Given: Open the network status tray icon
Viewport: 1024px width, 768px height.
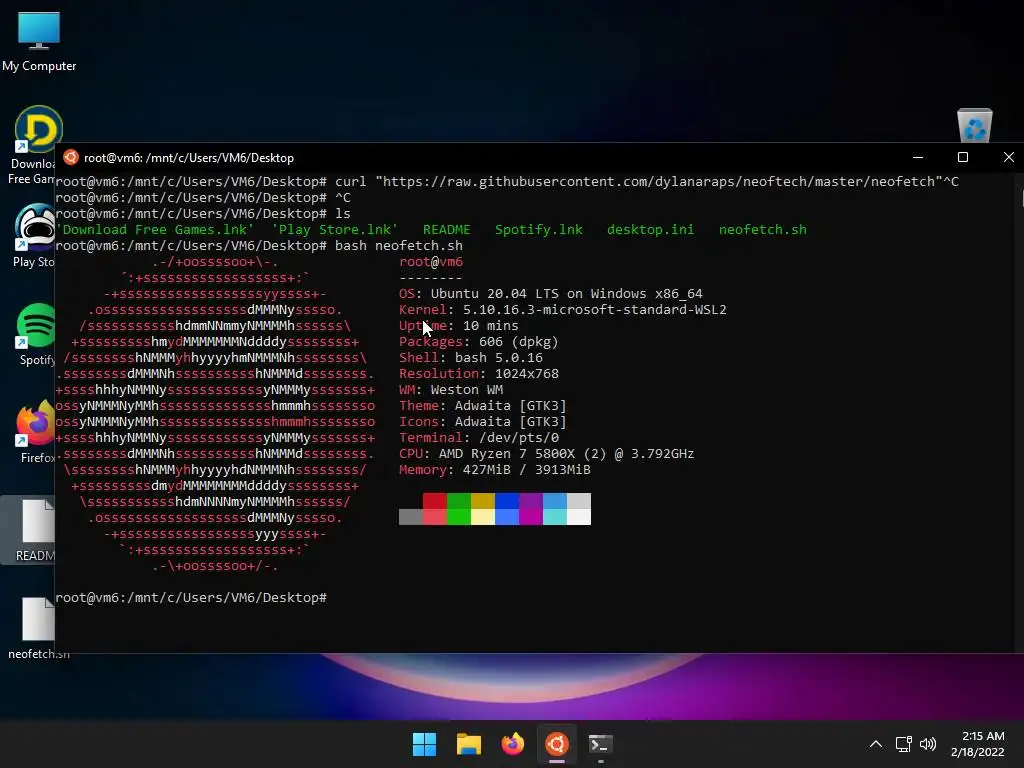Looking at the screenshot, I should point(903,744).
